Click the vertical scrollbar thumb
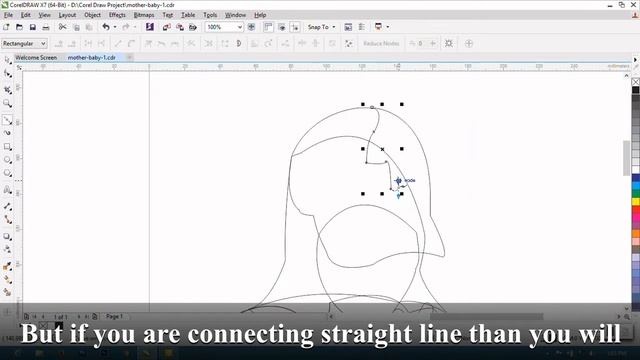Viewport: 640px width, 360px height. coord(626,158)
